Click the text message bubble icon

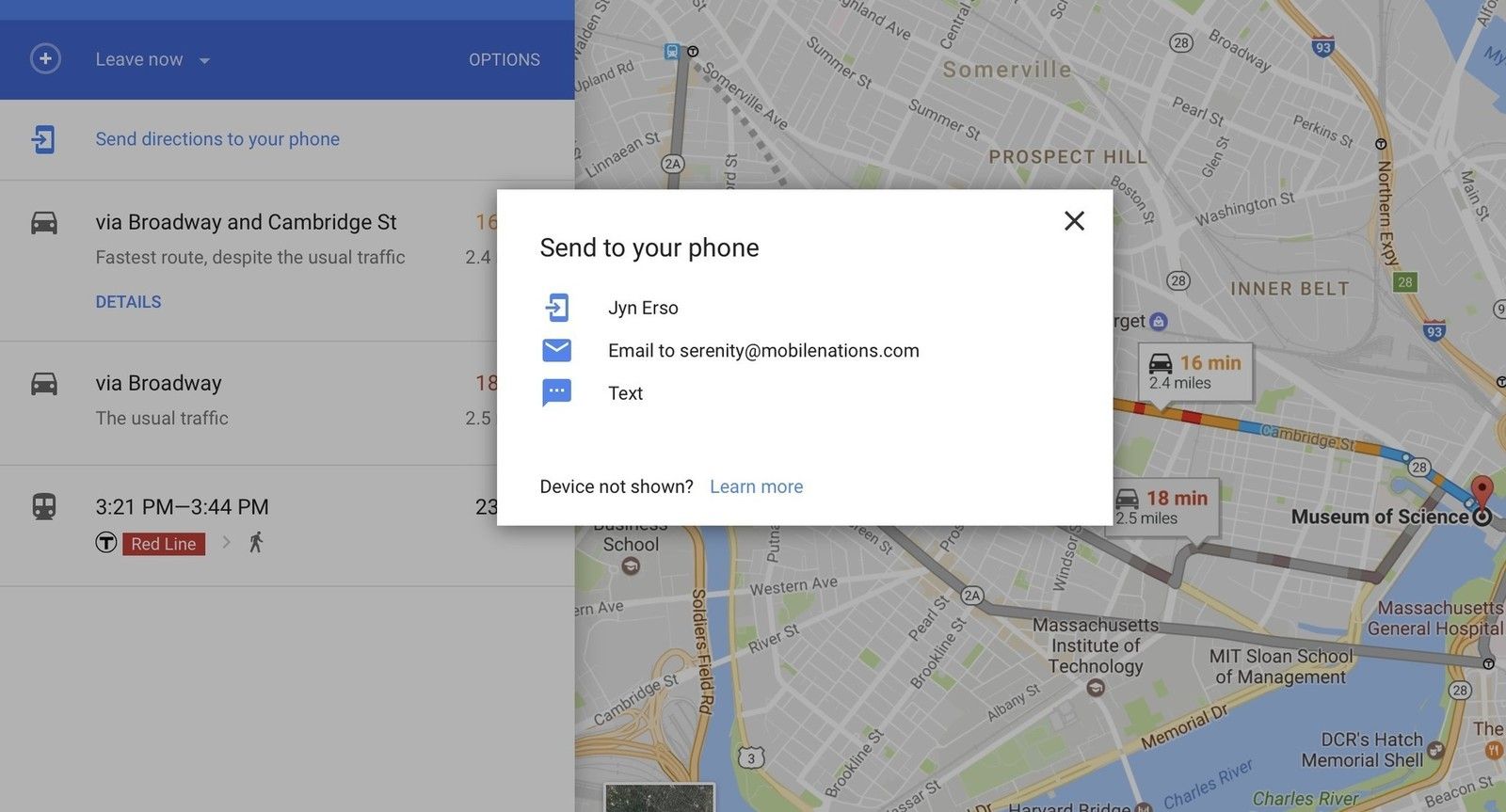click(556, 393)
